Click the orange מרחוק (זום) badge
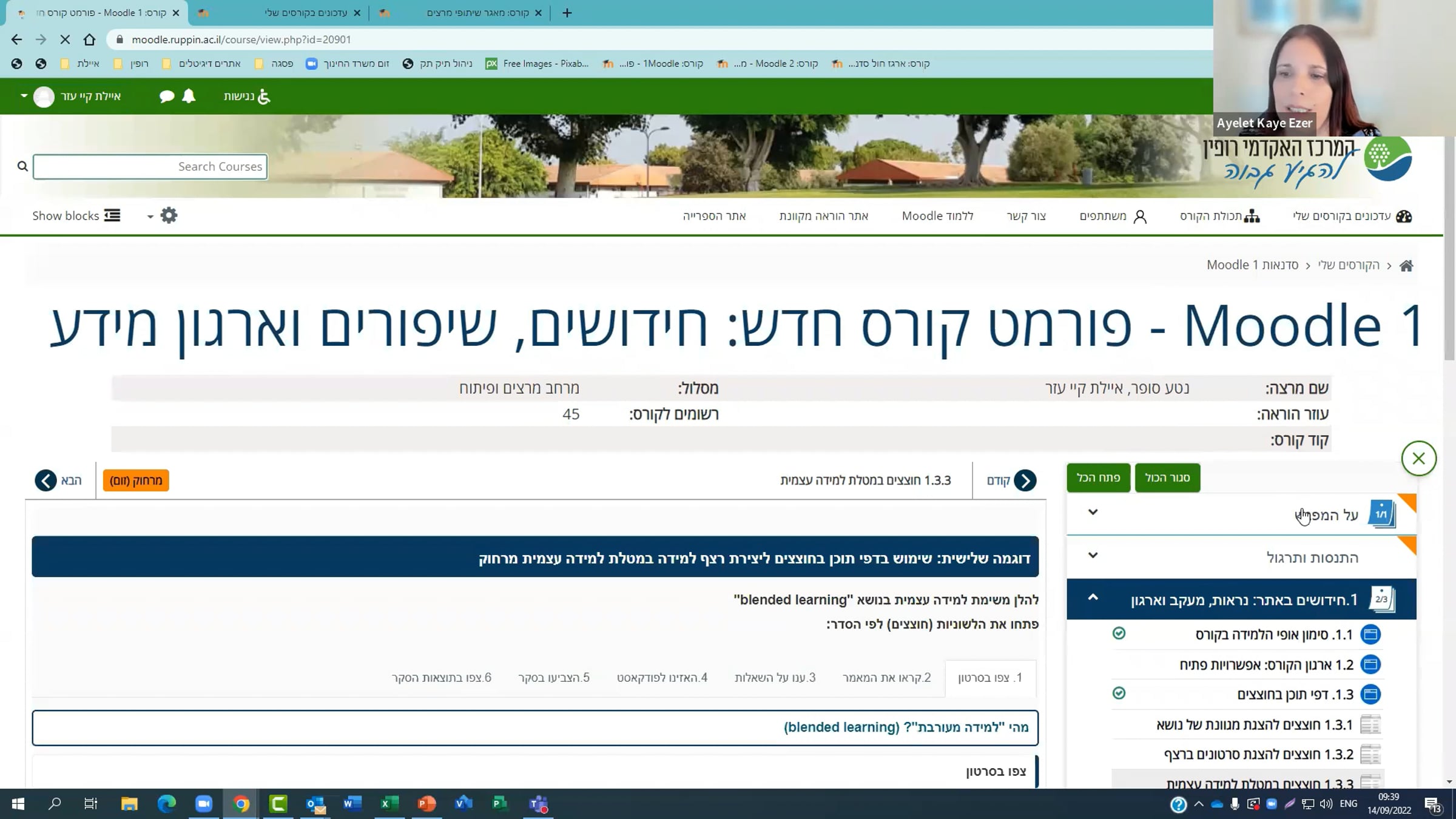Image resolution: width=1456 pixels, height=819 pixels. coord(136,480)
